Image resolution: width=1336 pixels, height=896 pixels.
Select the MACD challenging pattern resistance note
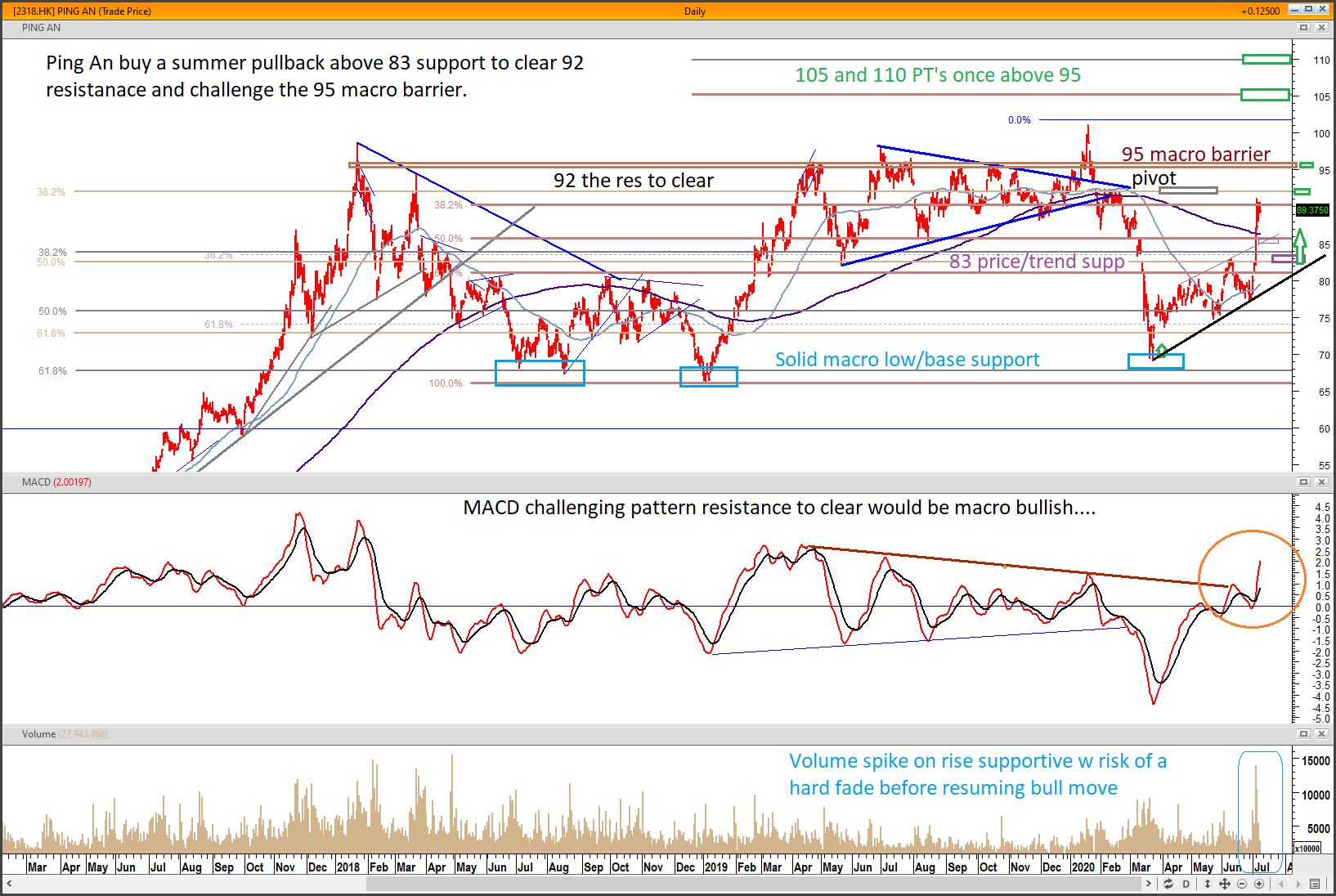[x=779, y=508]
